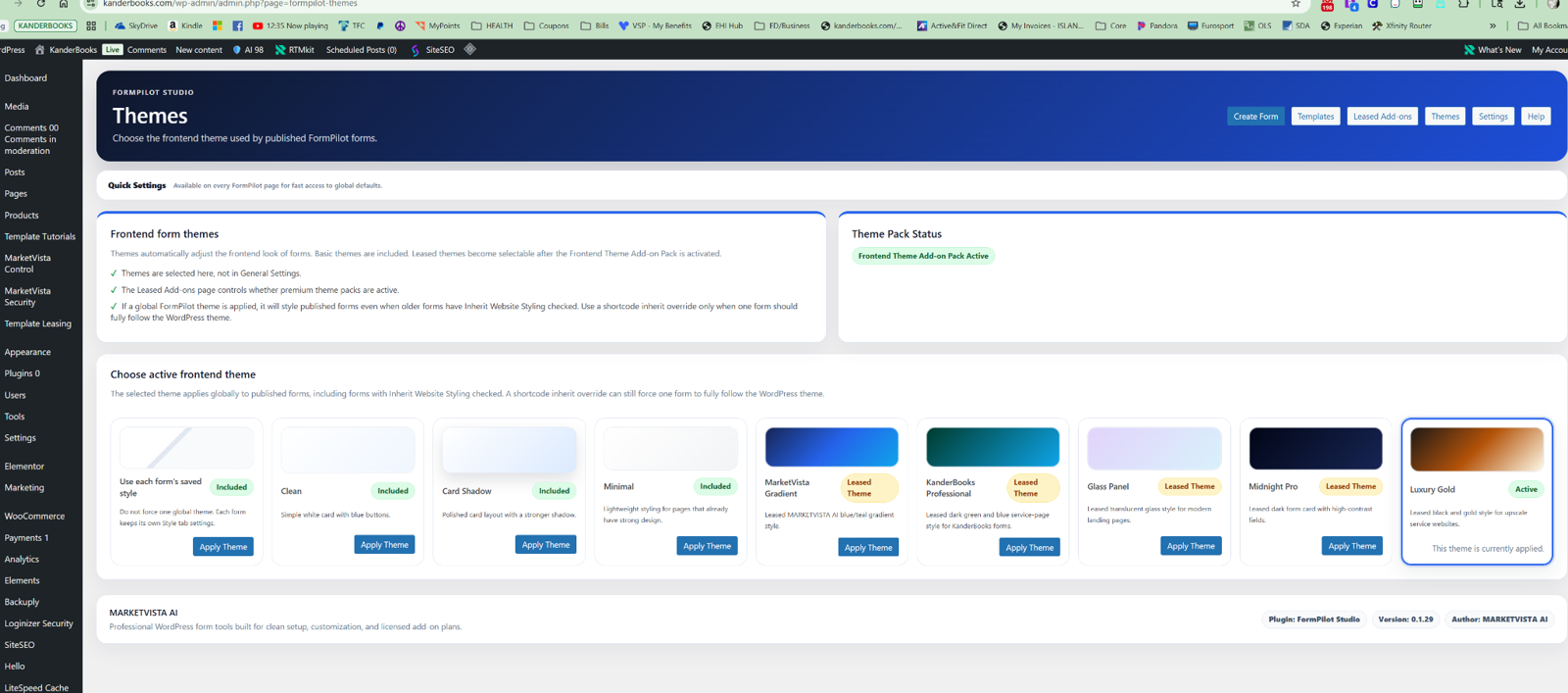
Task: Open Media in the WordPress sidebar
Action: 17,106
